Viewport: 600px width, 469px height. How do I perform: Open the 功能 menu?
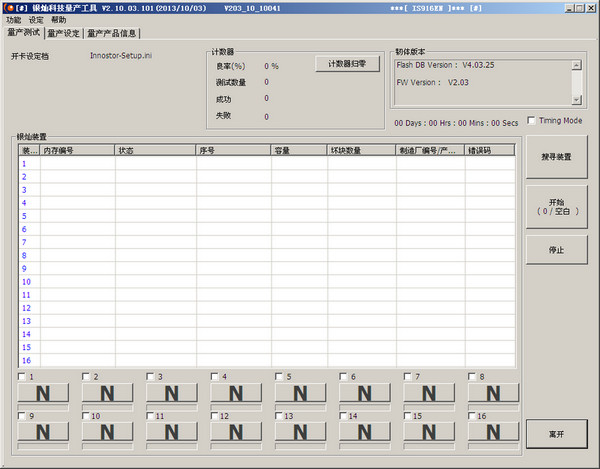(13, 20)
